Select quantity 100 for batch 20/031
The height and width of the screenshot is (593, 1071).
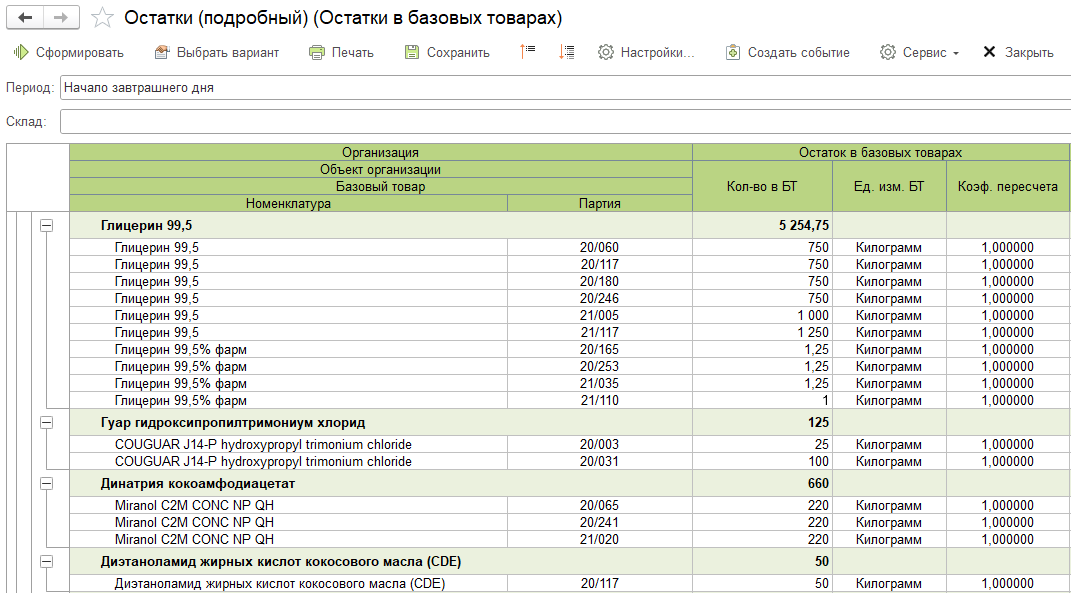[762, 461]
